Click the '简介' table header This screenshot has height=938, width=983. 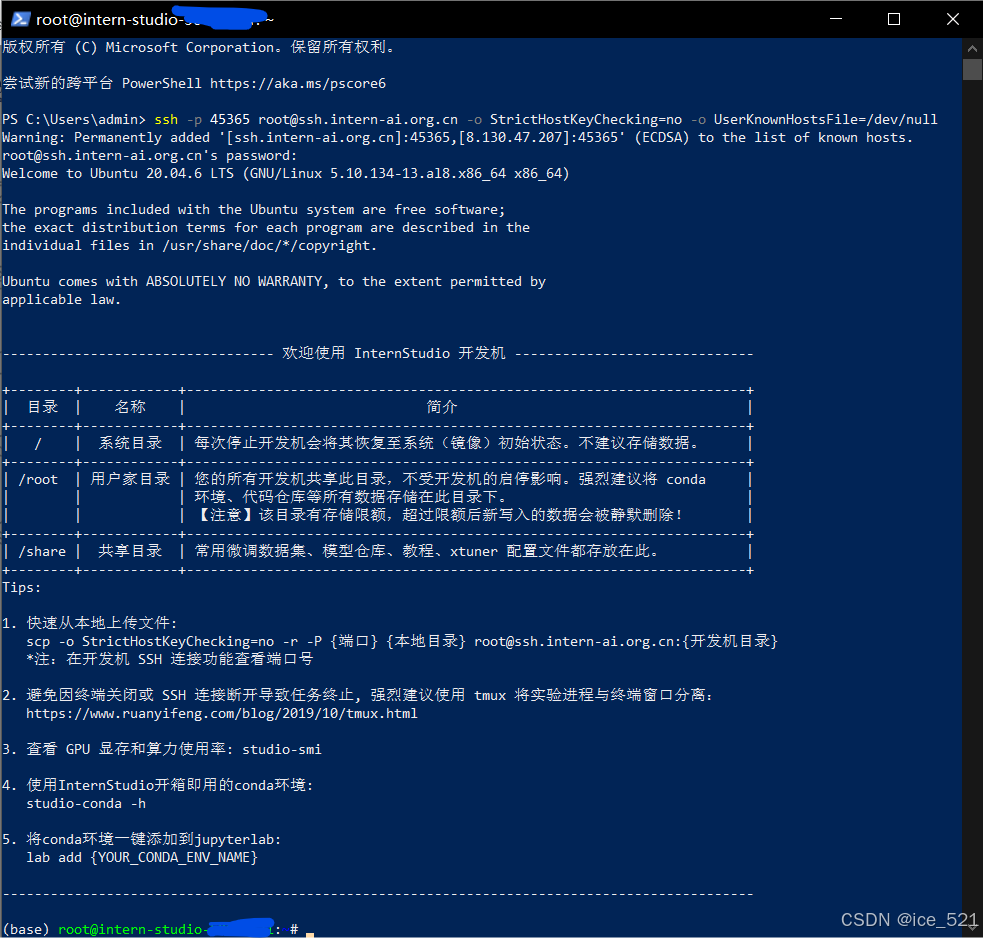[x=442, y=407]
